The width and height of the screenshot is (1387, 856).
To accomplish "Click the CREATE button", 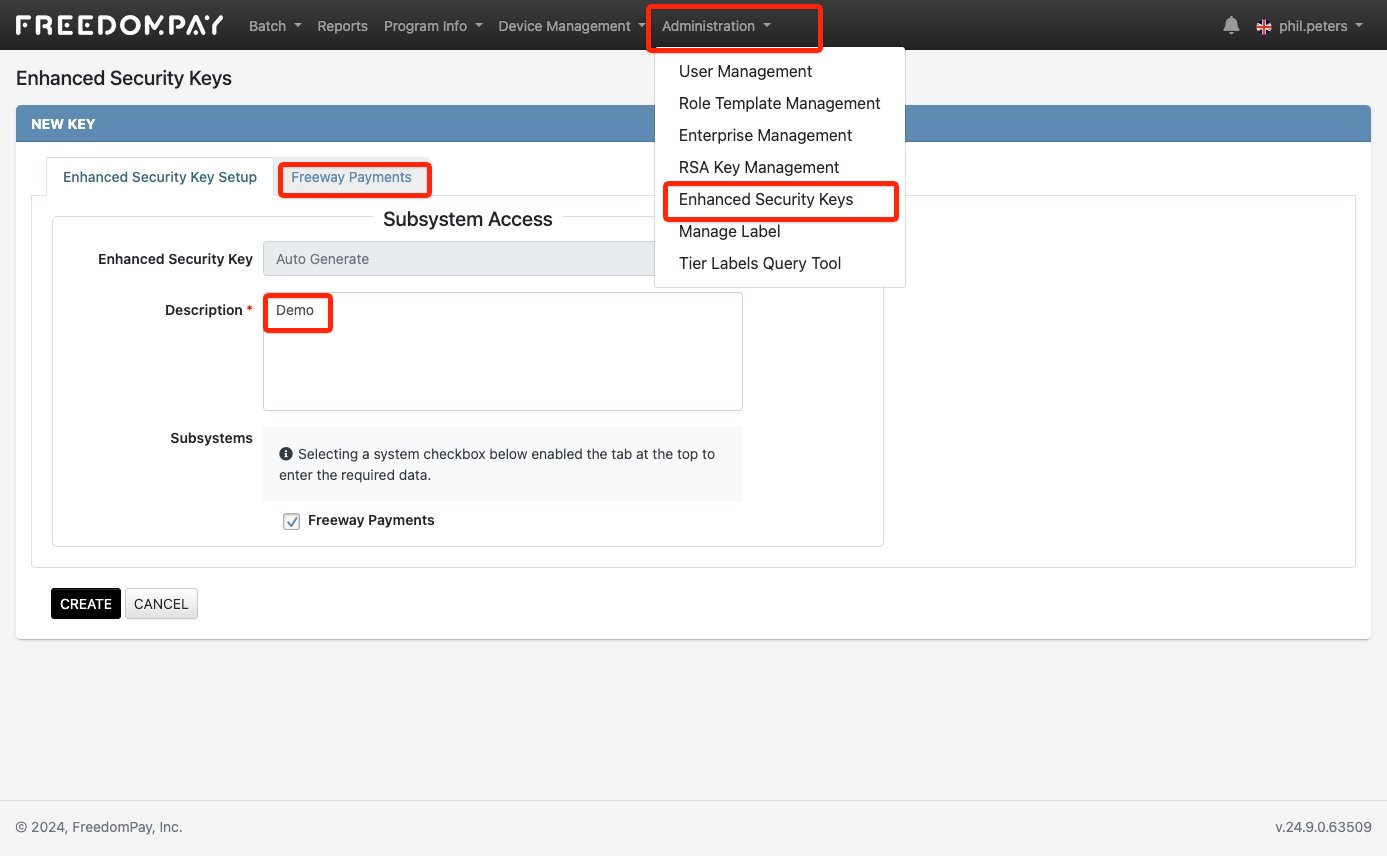I will pyautogui.click(x=86, y=604).
